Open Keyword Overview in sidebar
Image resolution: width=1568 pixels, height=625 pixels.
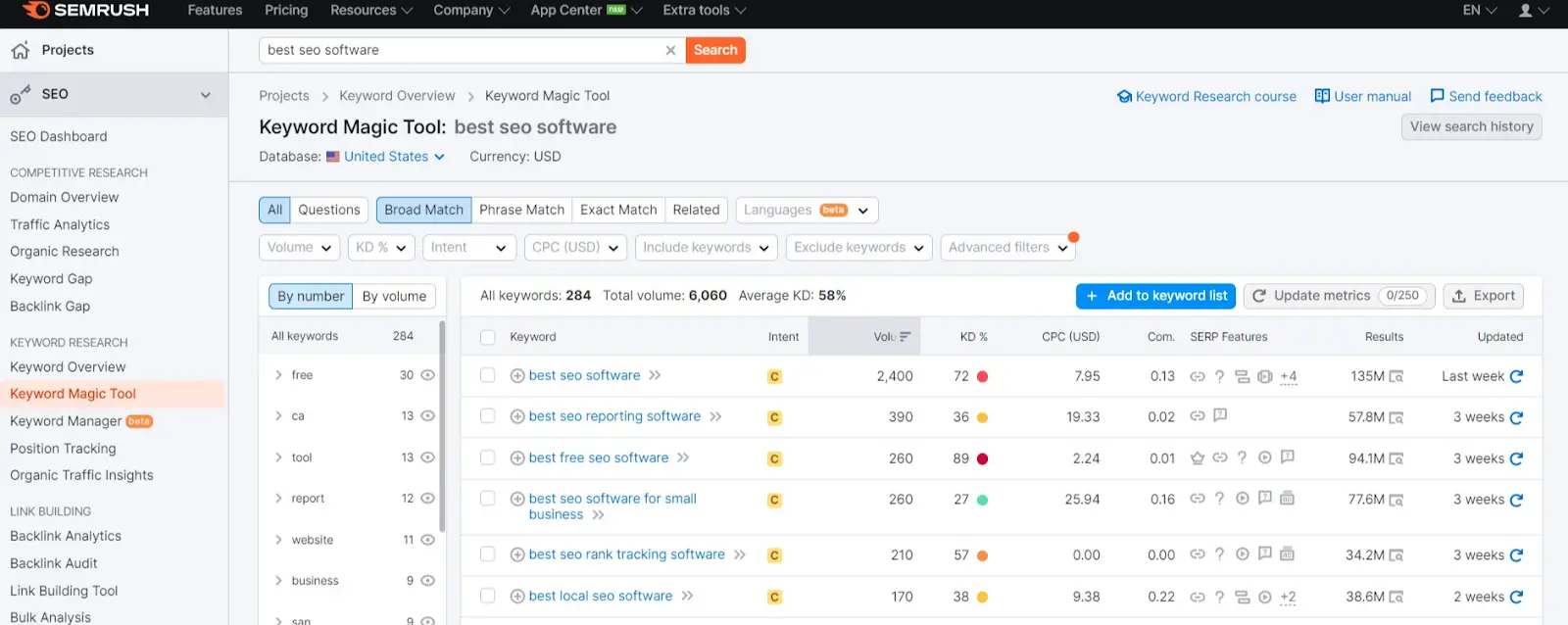coord(68,366)
